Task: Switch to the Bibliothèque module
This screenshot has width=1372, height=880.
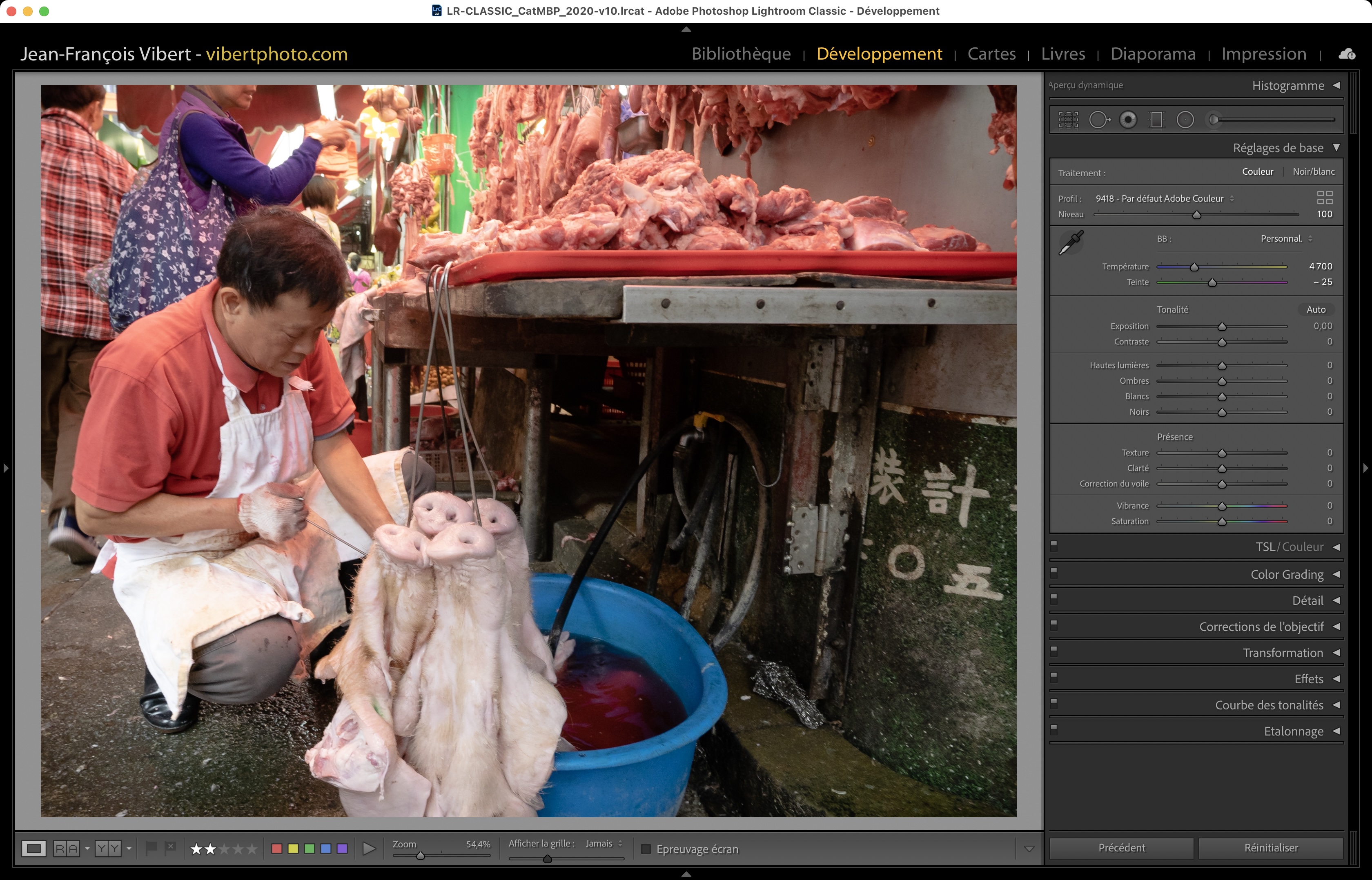Action: click(x=741, y=54)
